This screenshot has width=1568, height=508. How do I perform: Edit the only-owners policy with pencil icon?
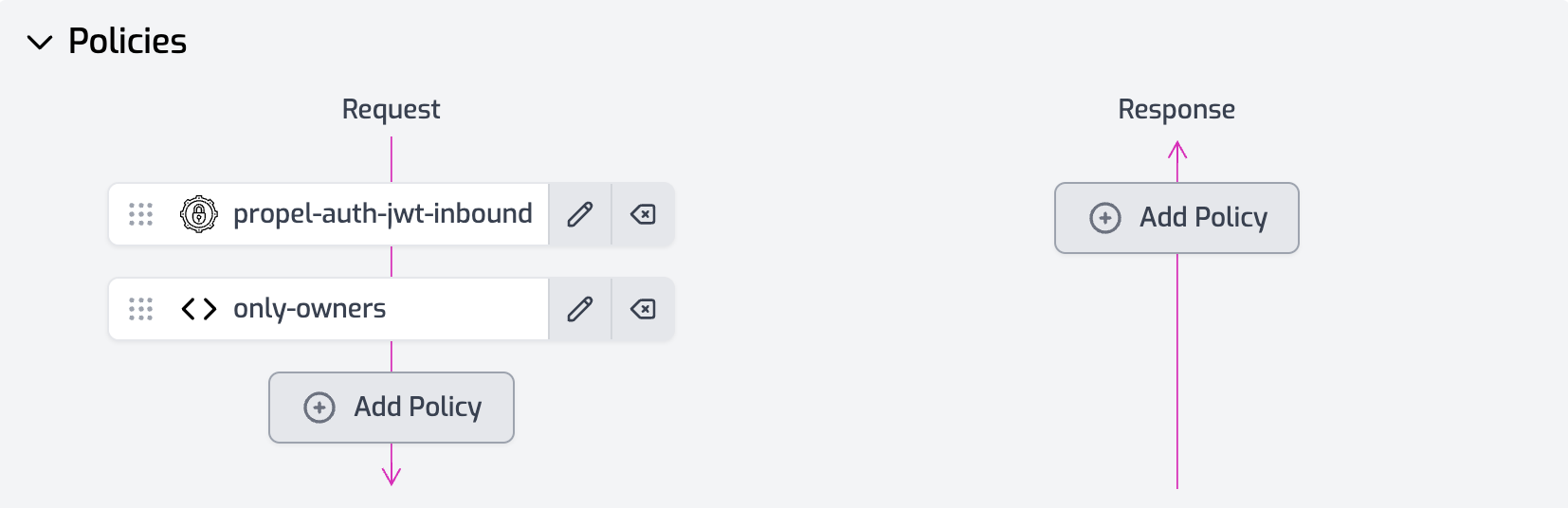[580, 309]
